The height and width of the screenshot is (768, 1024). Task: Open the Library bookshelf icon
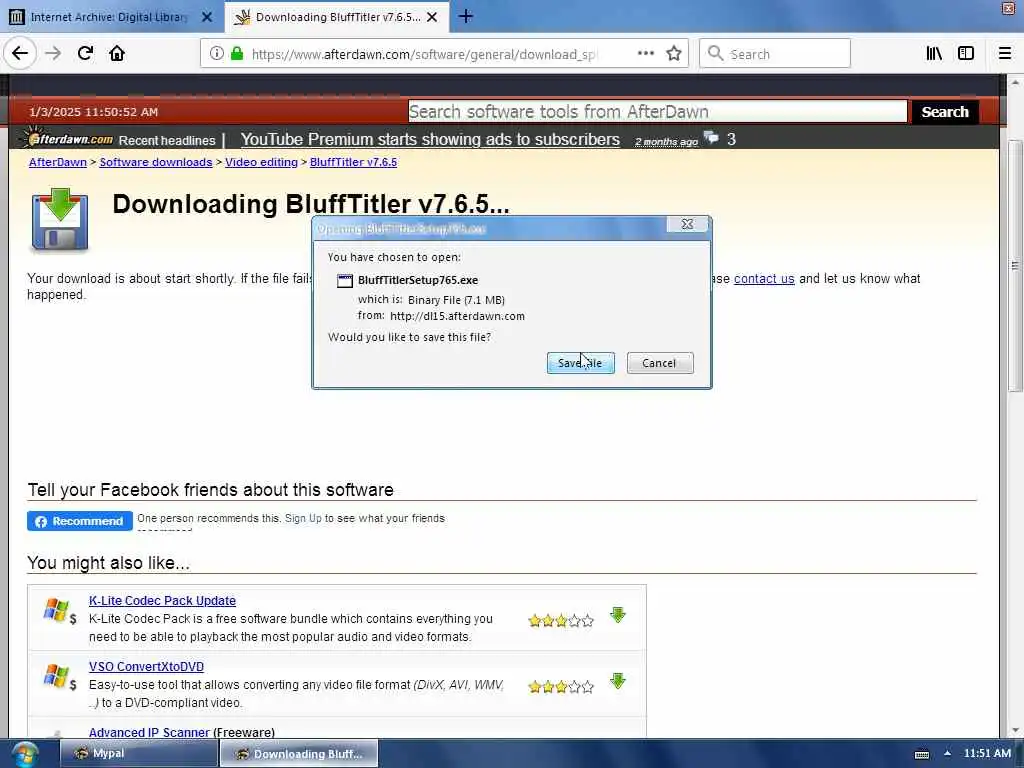pos(934,53)
